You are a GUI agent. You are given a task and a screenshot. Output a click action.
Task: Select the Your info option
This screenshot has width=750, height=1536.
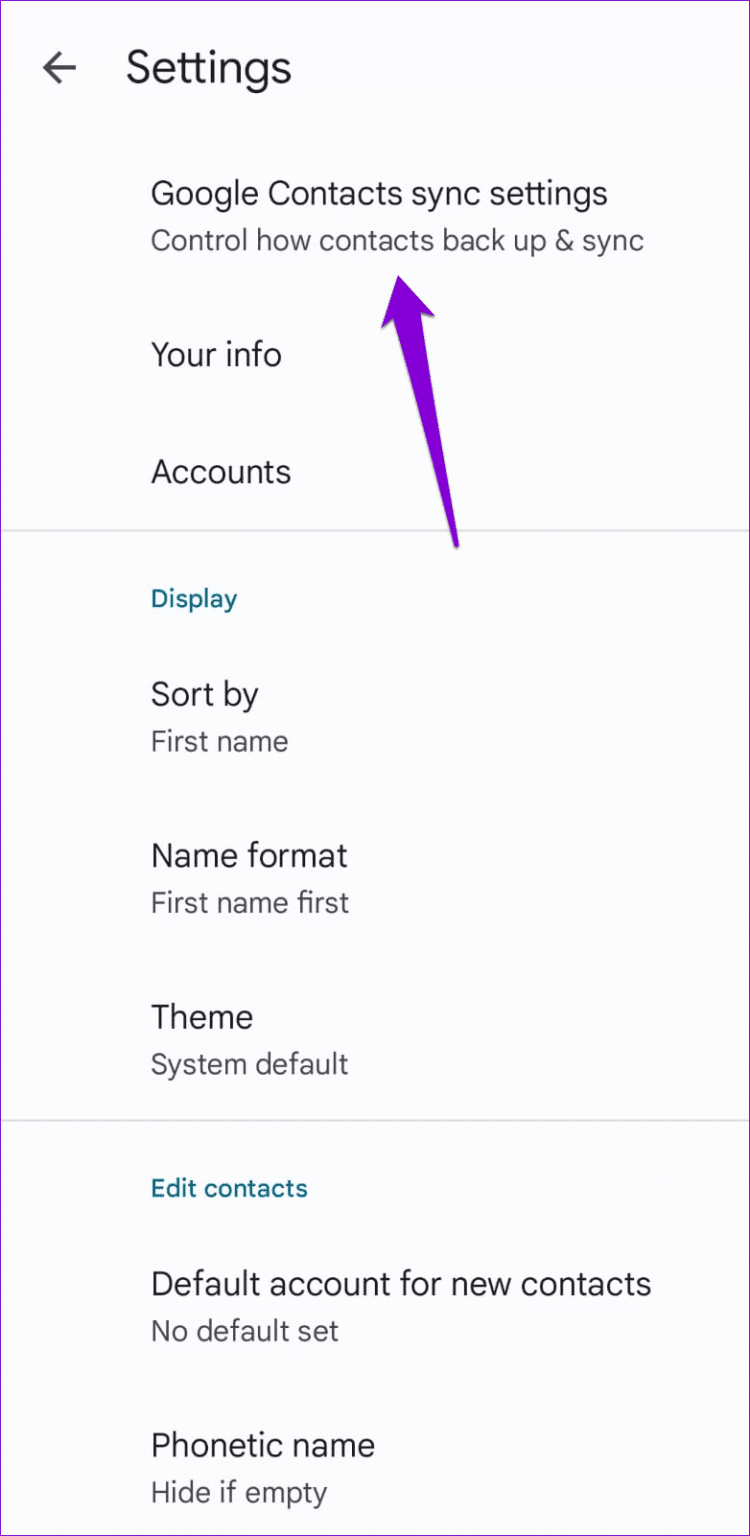click(216, 355)
